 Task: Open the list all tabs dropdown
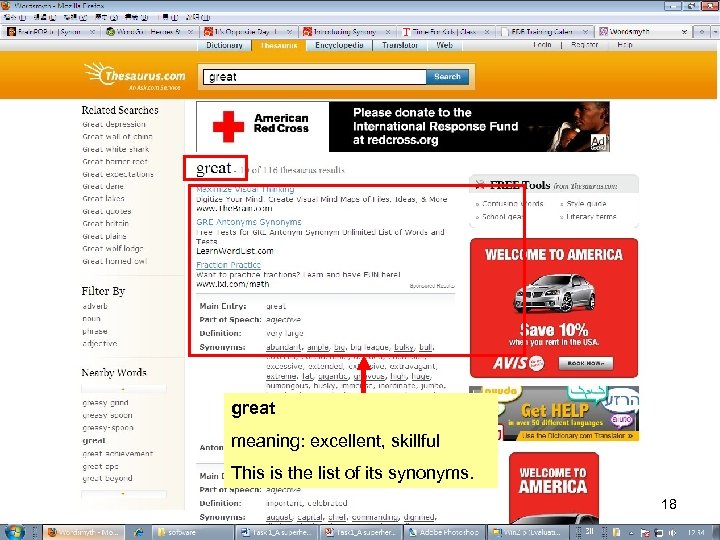pyautogui.click(x=714, y=32)
